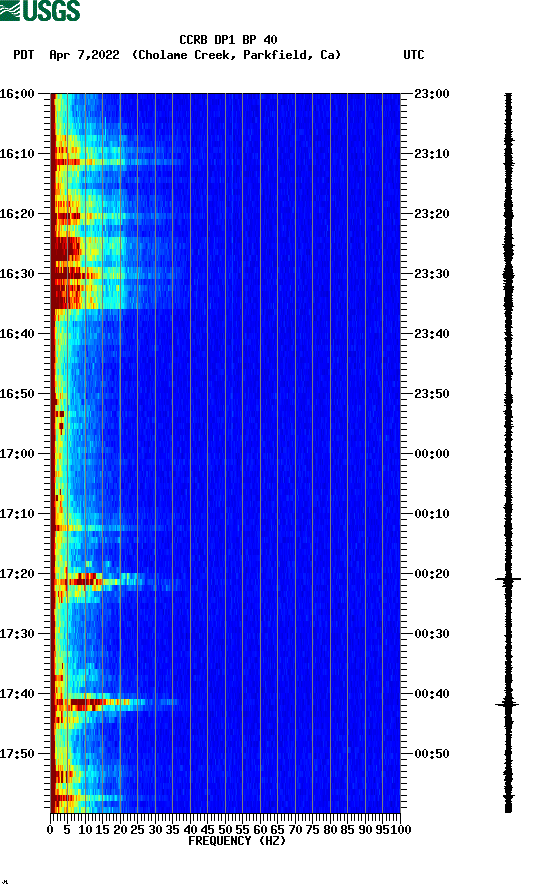Click the 23:10 UTC time label
This screenshot has height=893, width=552.
click(432, 154)
